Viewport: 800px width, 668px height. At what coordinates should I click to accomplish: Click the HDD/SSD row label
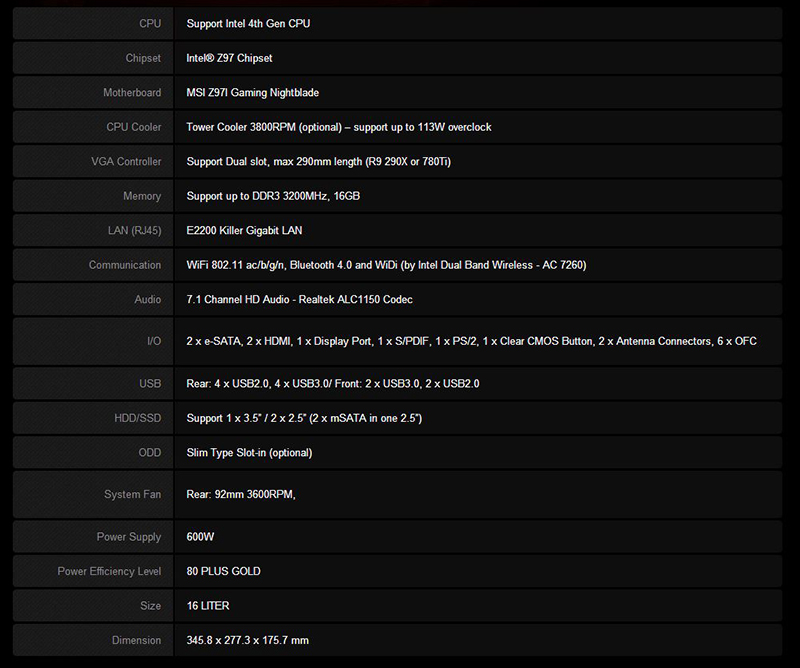138,418
